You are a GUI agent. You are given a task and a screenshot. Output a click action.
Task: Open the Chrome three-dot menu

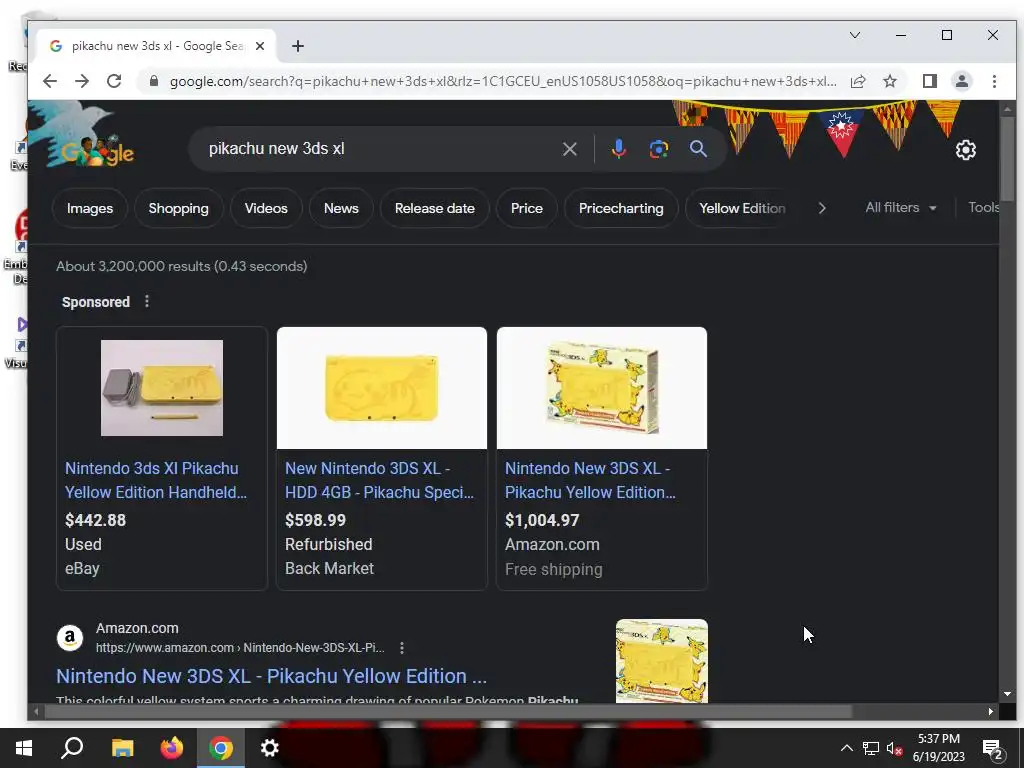994,81
